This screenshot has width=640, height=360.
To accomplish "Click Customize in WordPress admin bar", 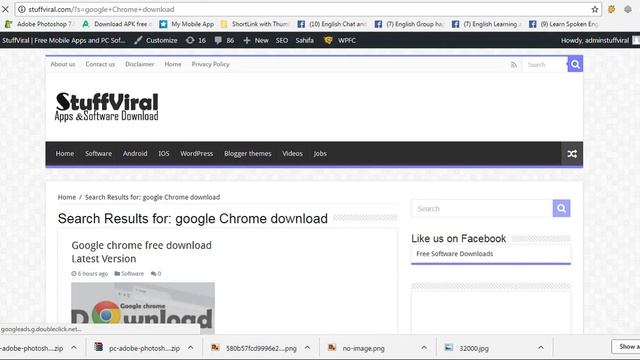I will (156, 40).
